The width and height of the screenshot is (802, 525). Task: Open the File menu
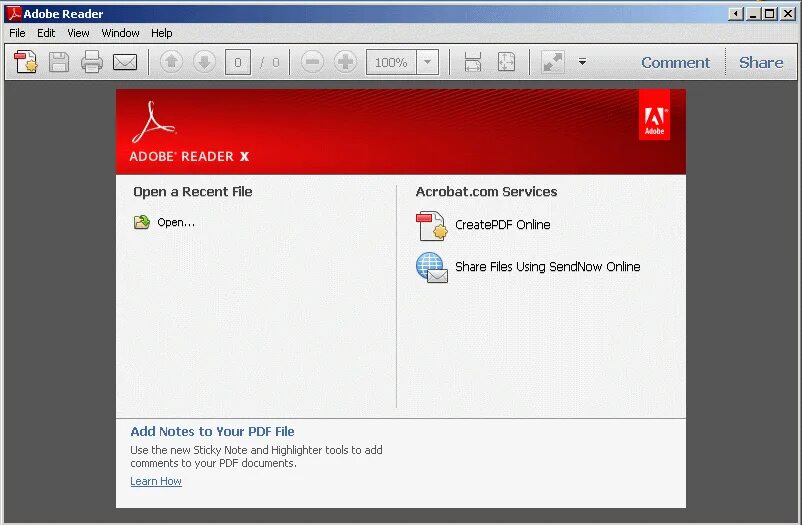coord(17,33)
